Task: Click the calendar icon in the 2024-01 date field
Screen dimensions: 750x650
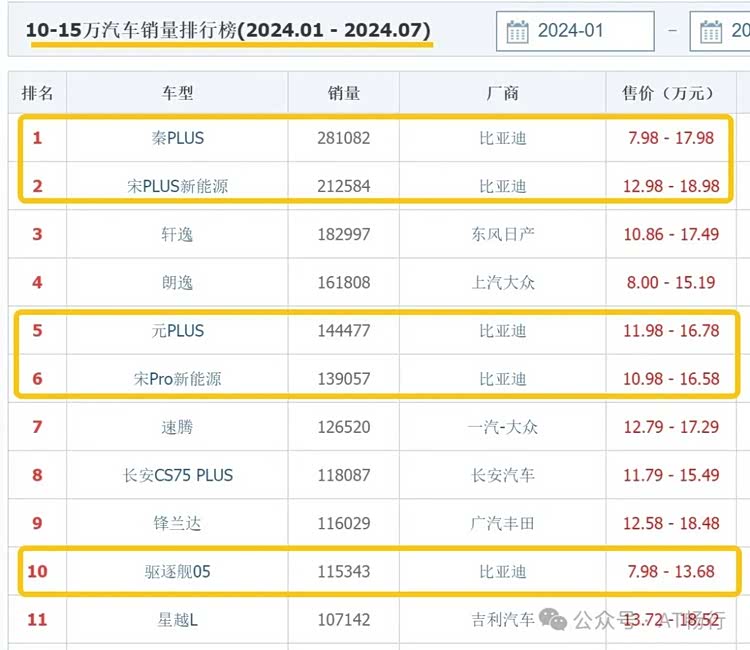Action: [x=517, y=31]
